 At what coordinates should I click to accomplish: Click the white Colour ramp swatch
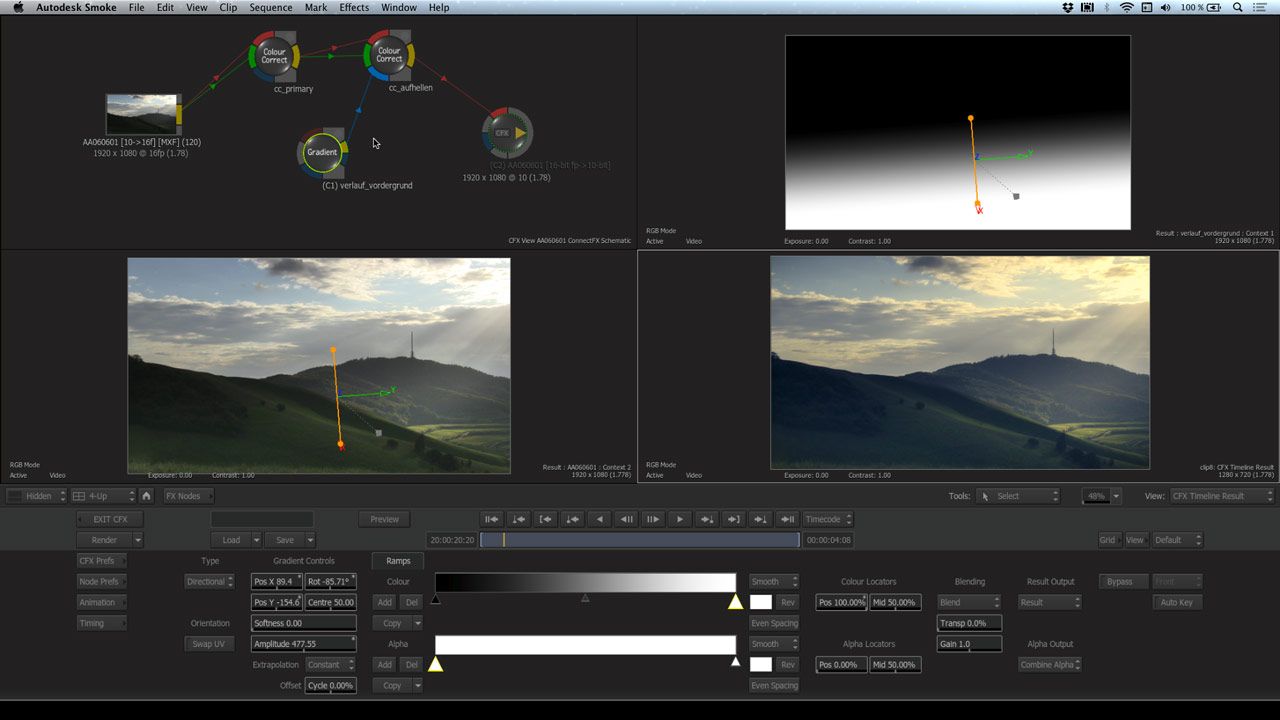(x=761, y=602)
